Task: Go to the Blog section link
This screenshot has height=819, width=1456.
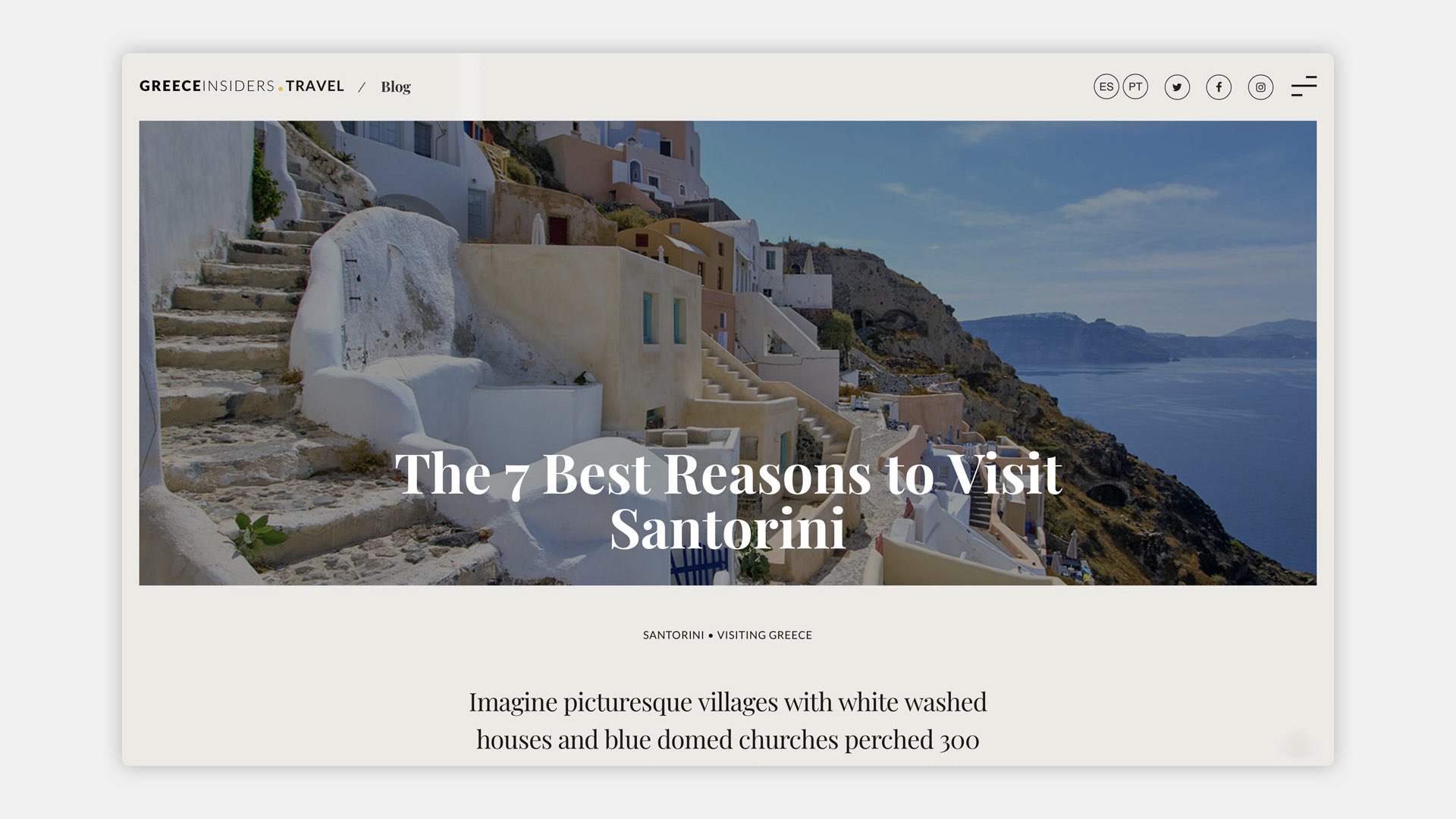Action: click(x=396, y=87)
